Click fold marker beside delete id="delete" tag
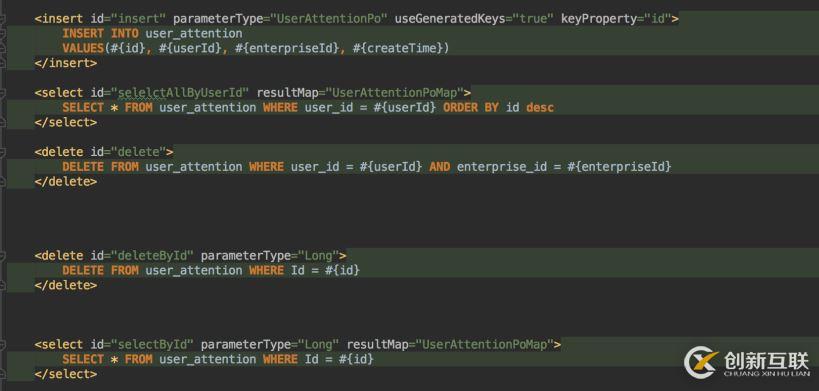 coord(3,152)
